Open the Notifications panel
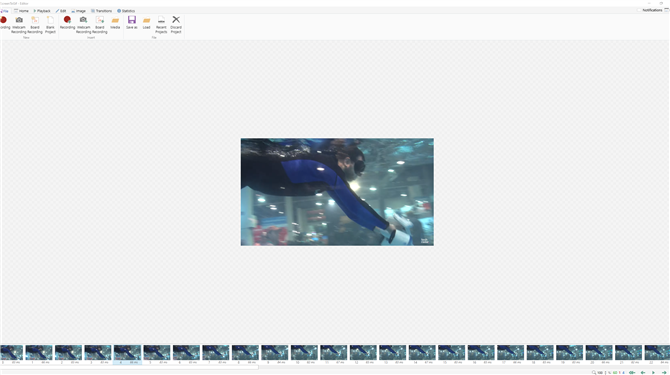This screenshot has width=670, height=375. click(652, 10)
